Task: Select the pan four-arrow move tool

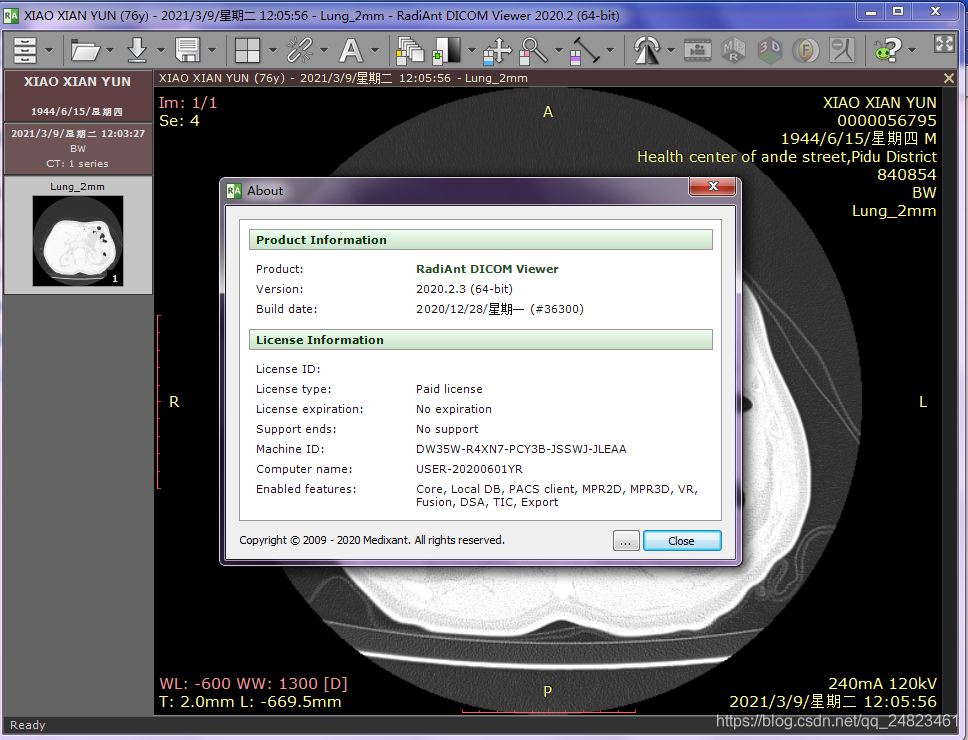Action: [498, 50]
